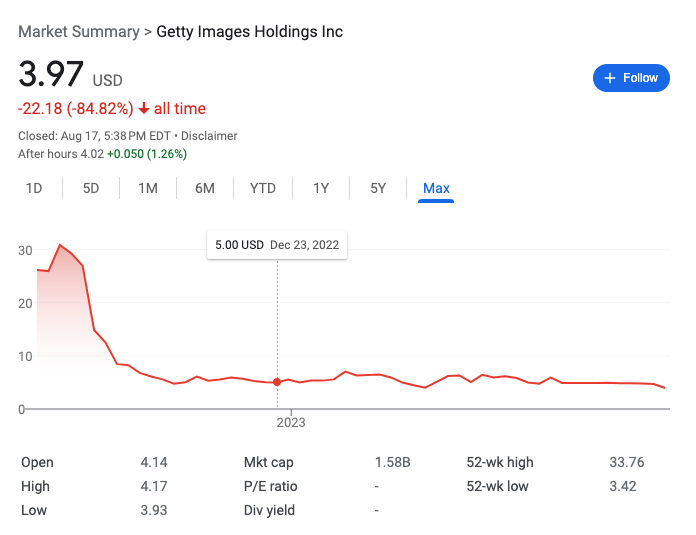696x535 pixels.
Task: Click the Follow button
Action: click(631, 78)
